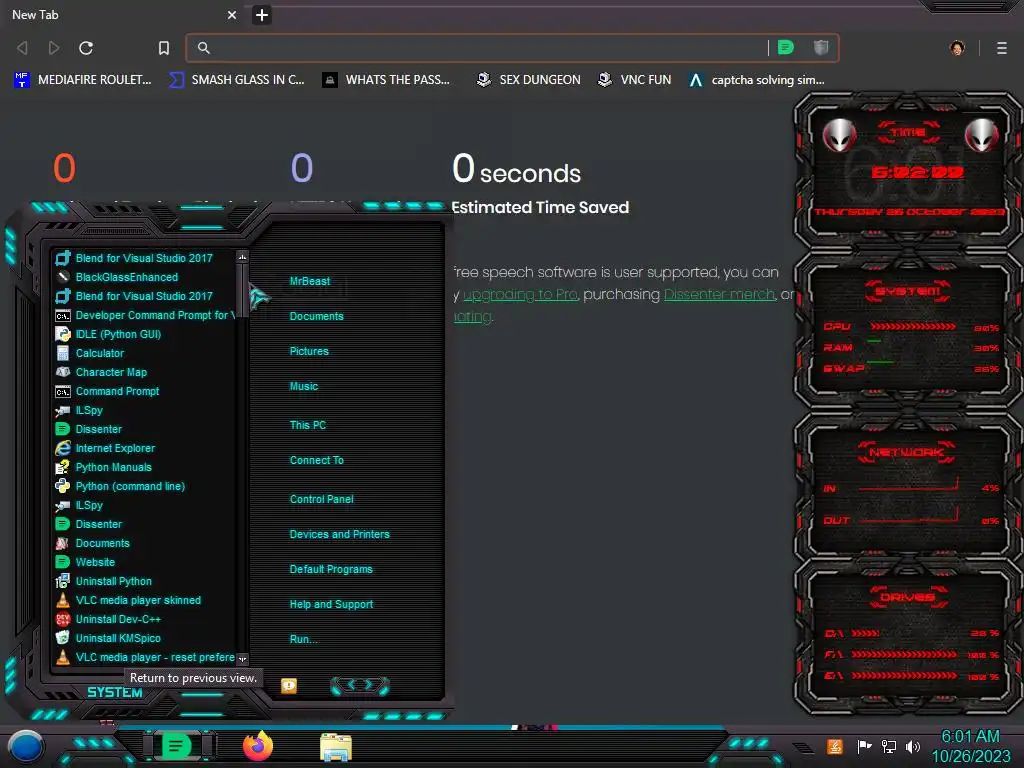Open WHATS THE PASS... bookmark

click(x=386, y=80)
